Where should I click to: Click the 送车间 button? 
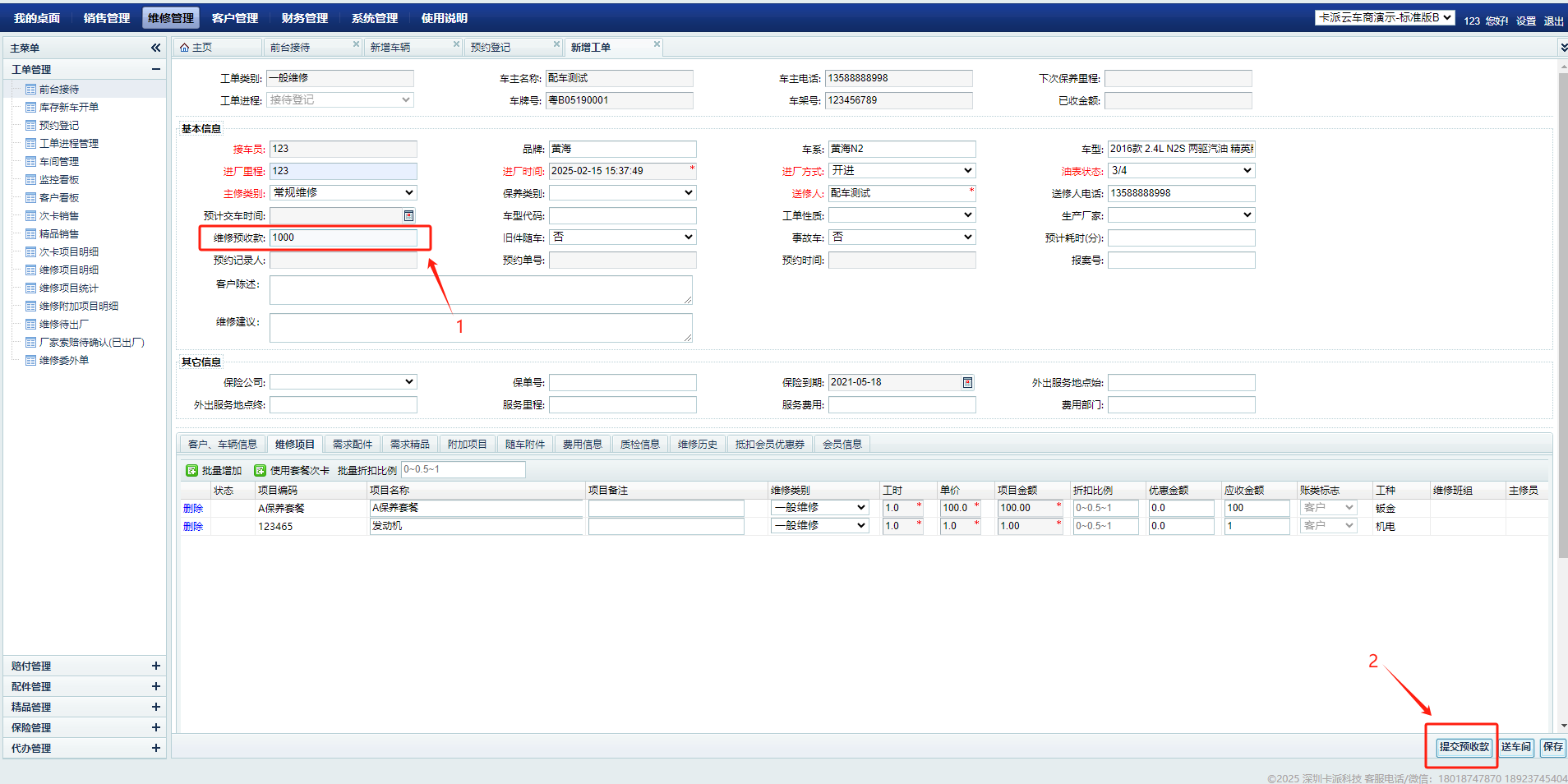[1515, 747]
